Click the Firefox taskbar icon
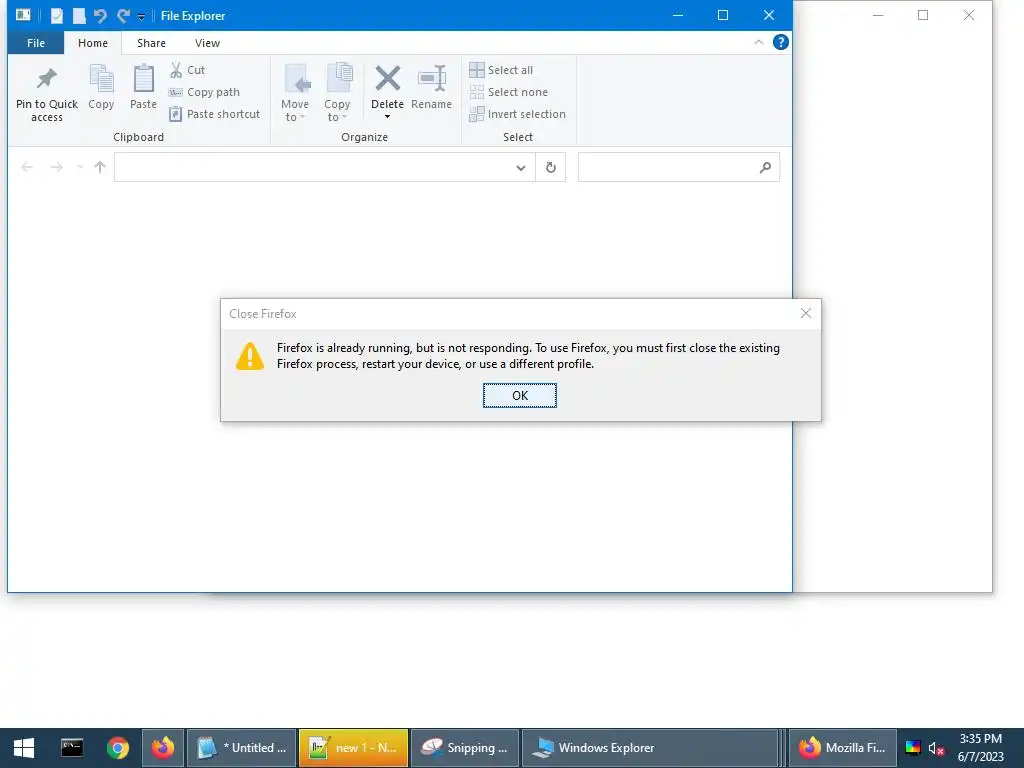 coord(163,748)
